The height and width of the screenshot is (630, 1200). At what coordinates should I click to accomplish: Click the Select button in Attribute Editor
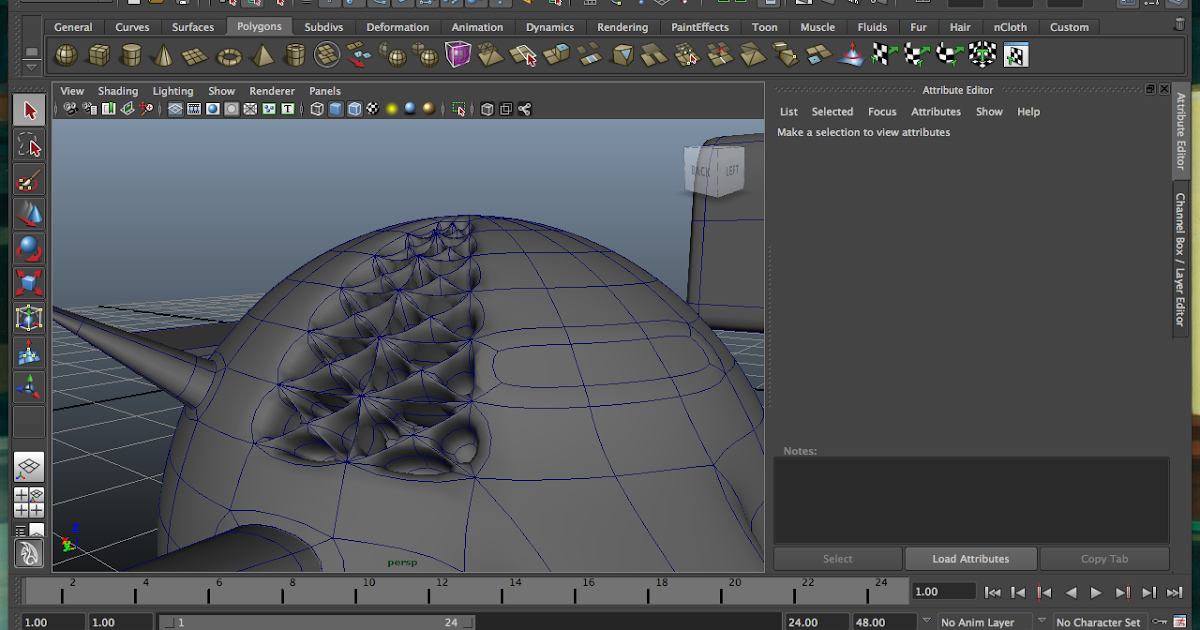(838, 559)
